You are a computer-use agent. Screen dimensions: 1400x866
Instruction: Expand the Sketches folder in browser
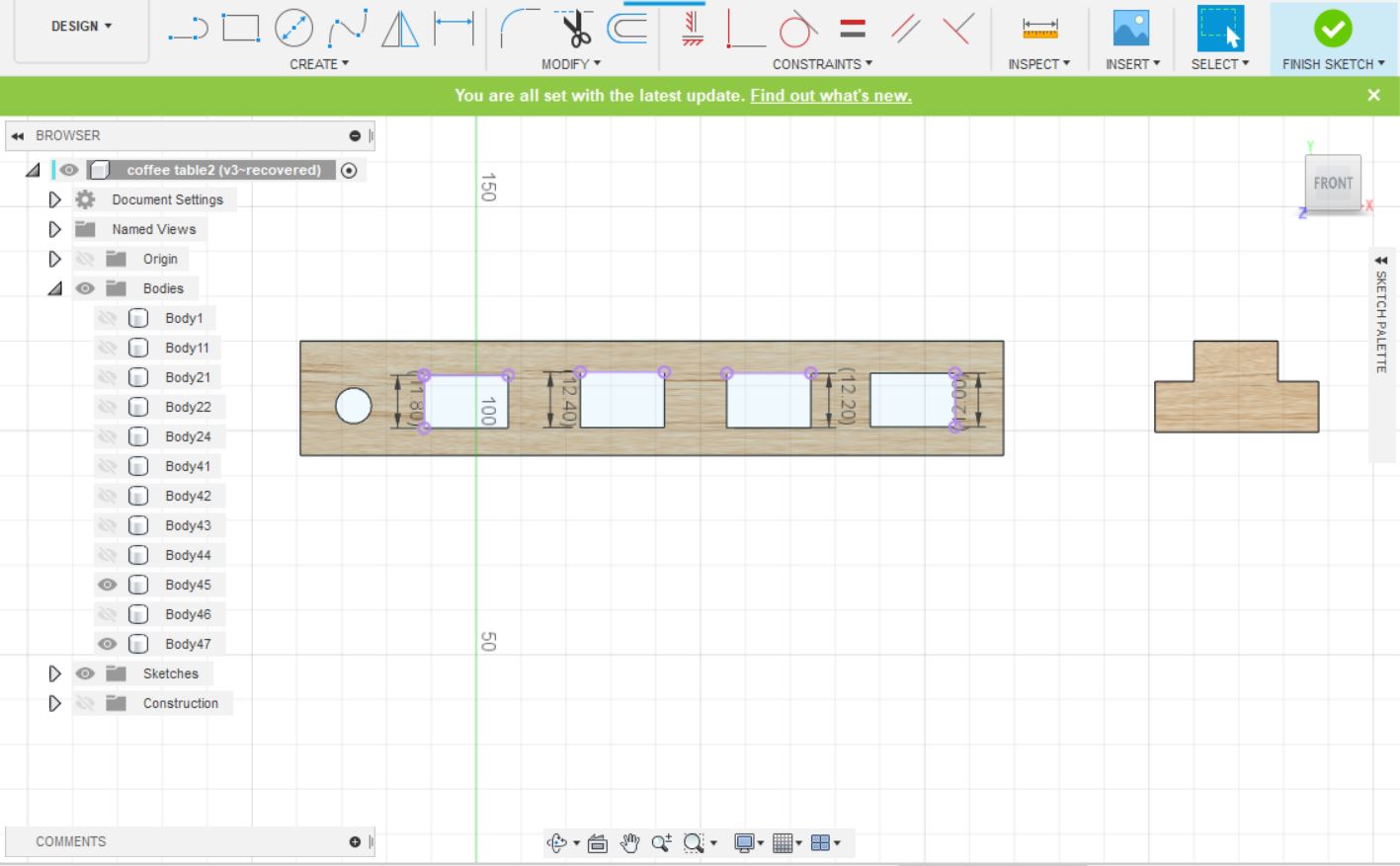pyautogui.click(x=55, y=673)
